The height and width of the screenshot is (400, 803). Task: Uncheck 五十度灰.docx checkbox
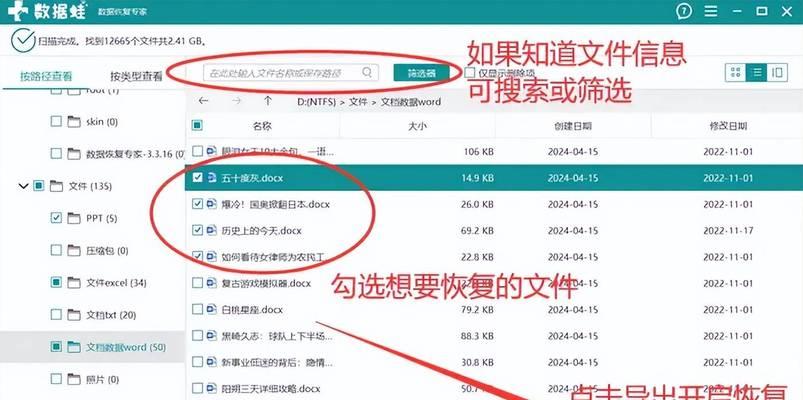click(197, 178)
